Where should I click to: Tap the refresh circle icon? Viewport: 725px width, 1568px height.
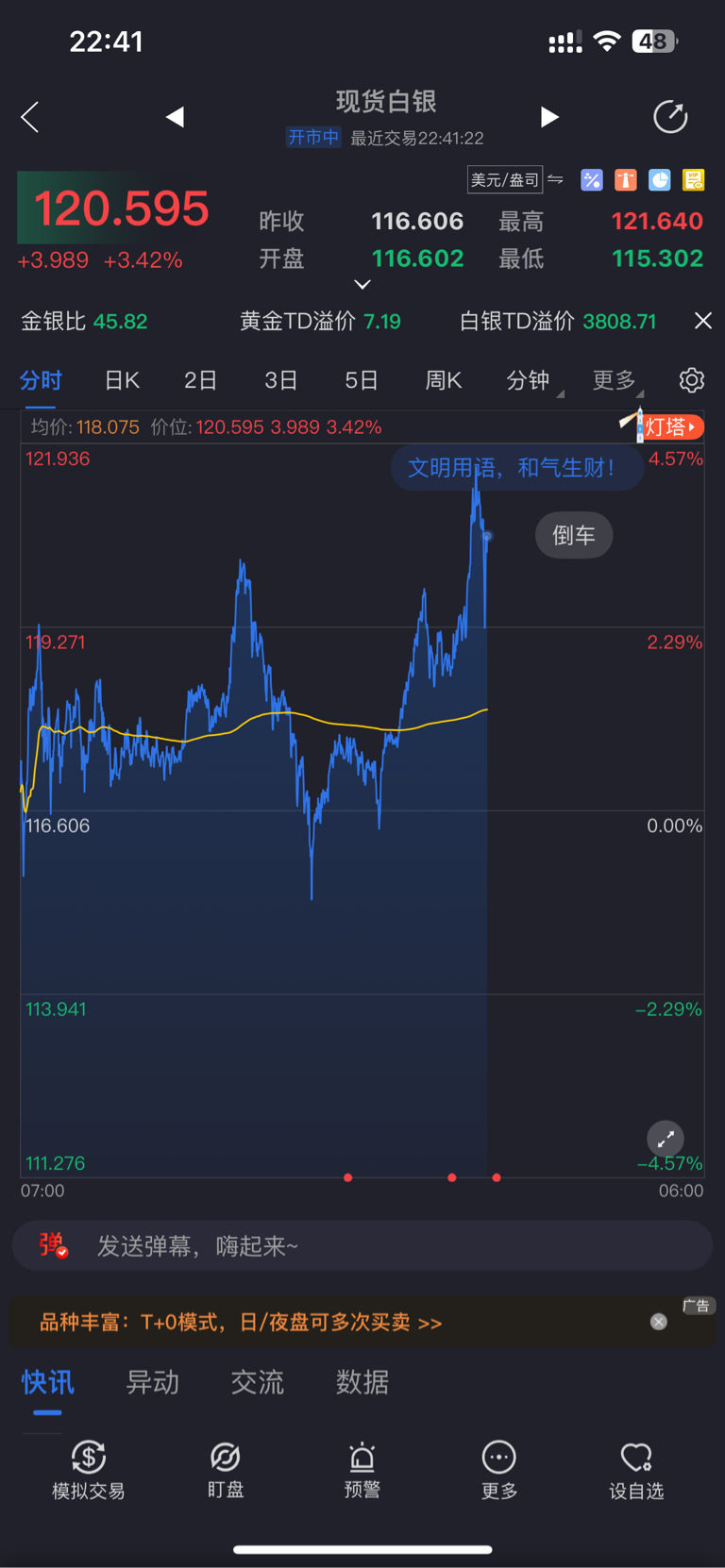click(x=670, y=117)
